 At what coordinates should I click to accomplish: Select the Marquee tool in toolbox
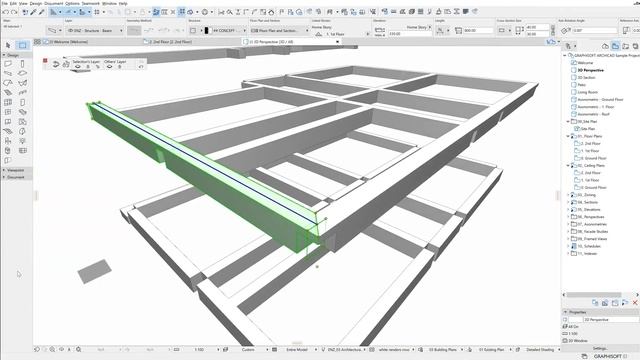tap(22, 45)
